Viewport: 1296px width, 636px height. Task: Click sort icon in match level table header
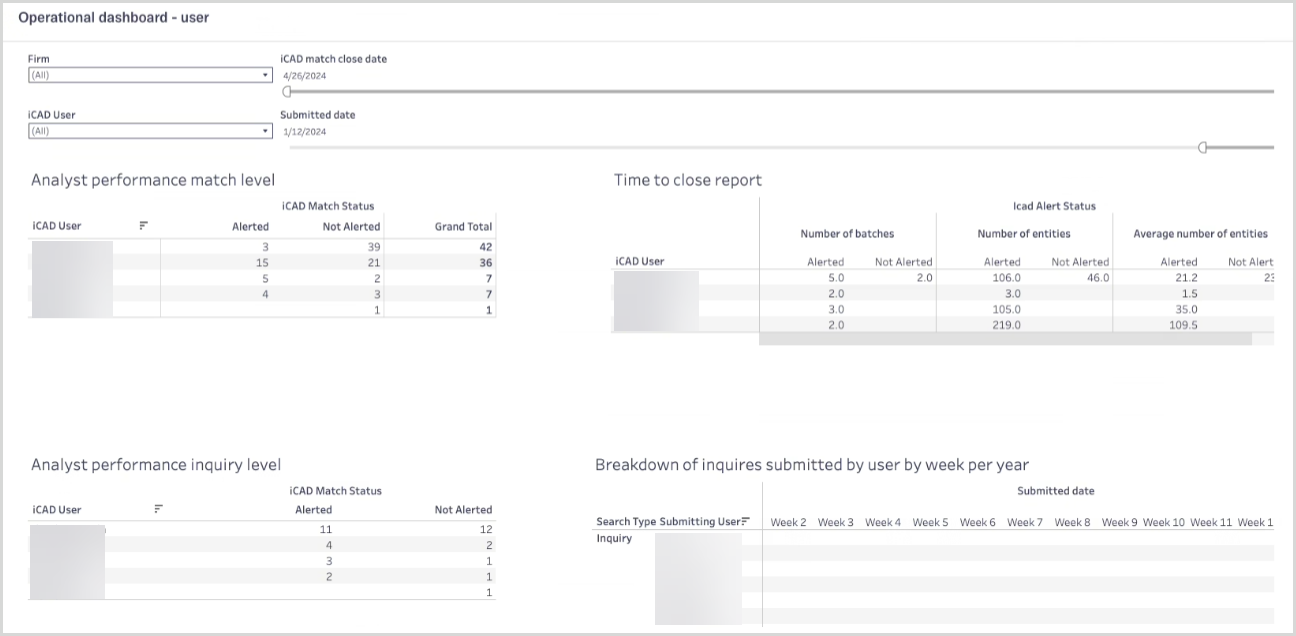click(144, 226)
